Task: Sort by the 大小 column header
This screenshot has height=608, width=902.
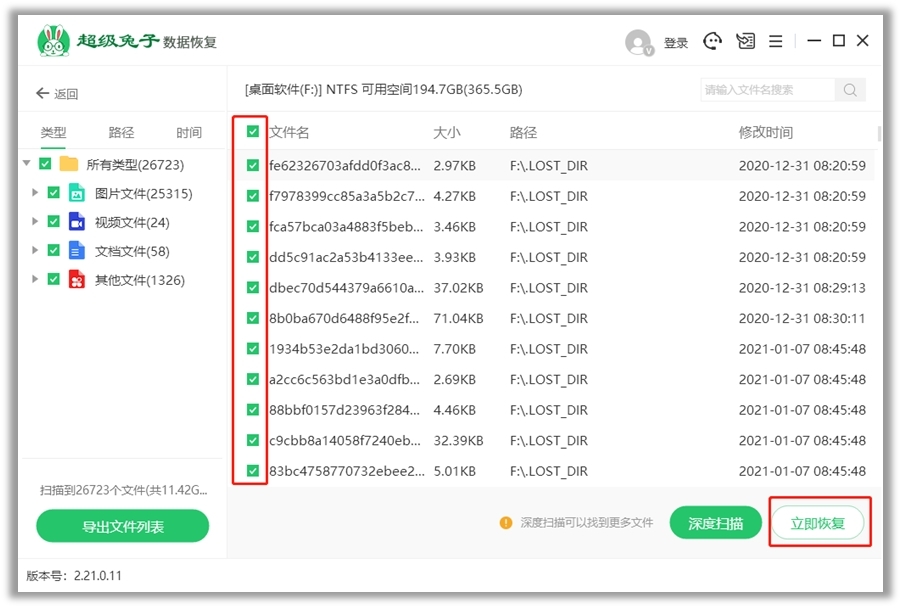Action: coord(447,133)
